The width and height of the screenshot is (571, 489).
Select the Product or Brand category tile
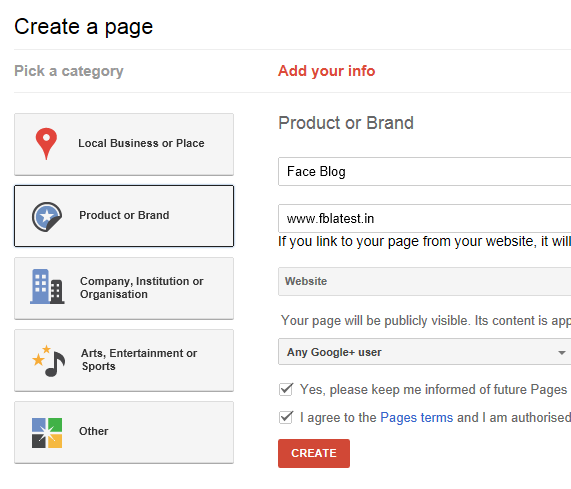(x=124, y=216)
